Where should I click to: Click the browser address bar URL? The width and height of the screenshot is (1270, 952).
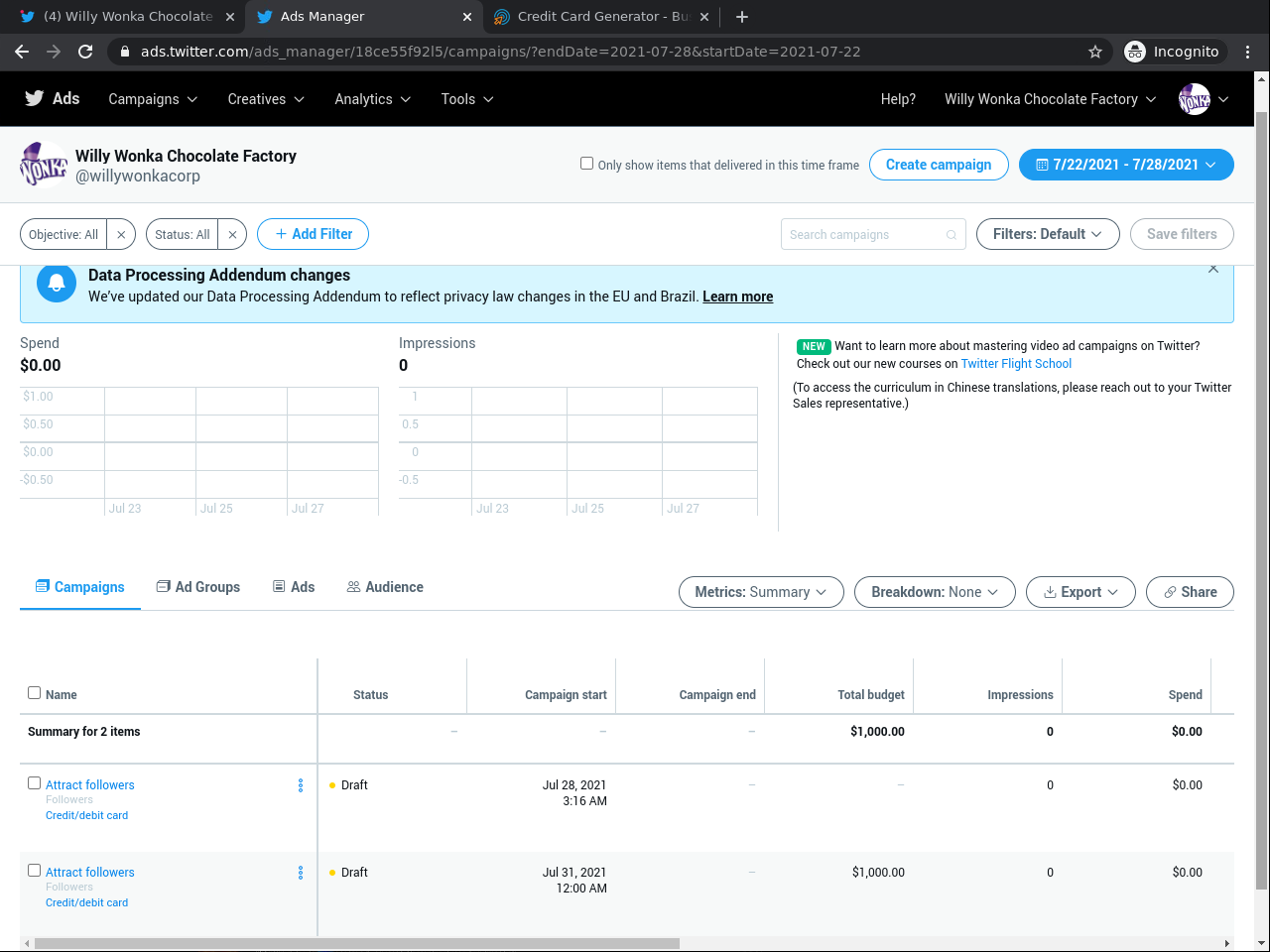click(x=501, y=52)
